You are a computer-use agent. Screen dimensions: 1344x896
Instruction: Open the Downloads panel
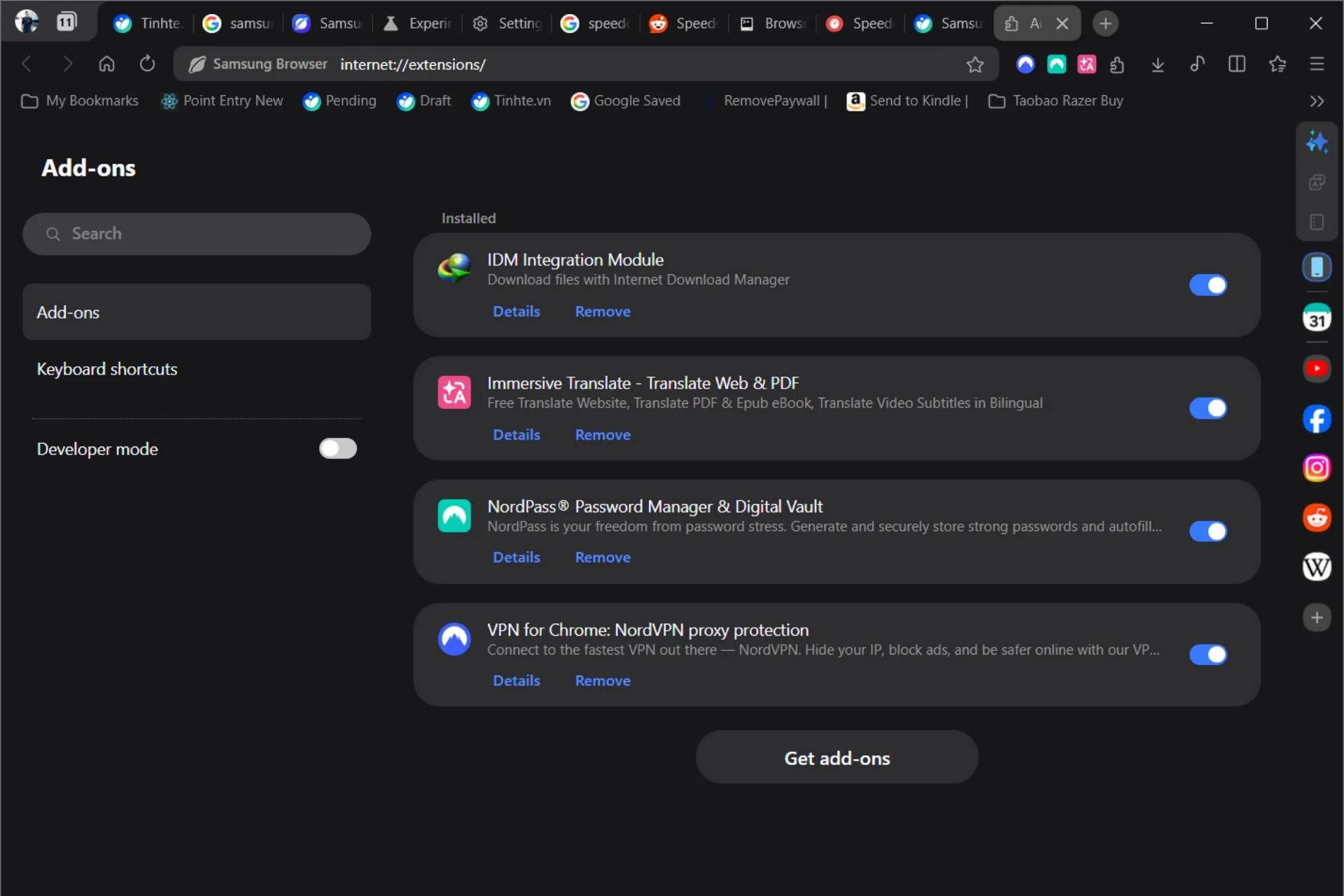coord(1158,64)
